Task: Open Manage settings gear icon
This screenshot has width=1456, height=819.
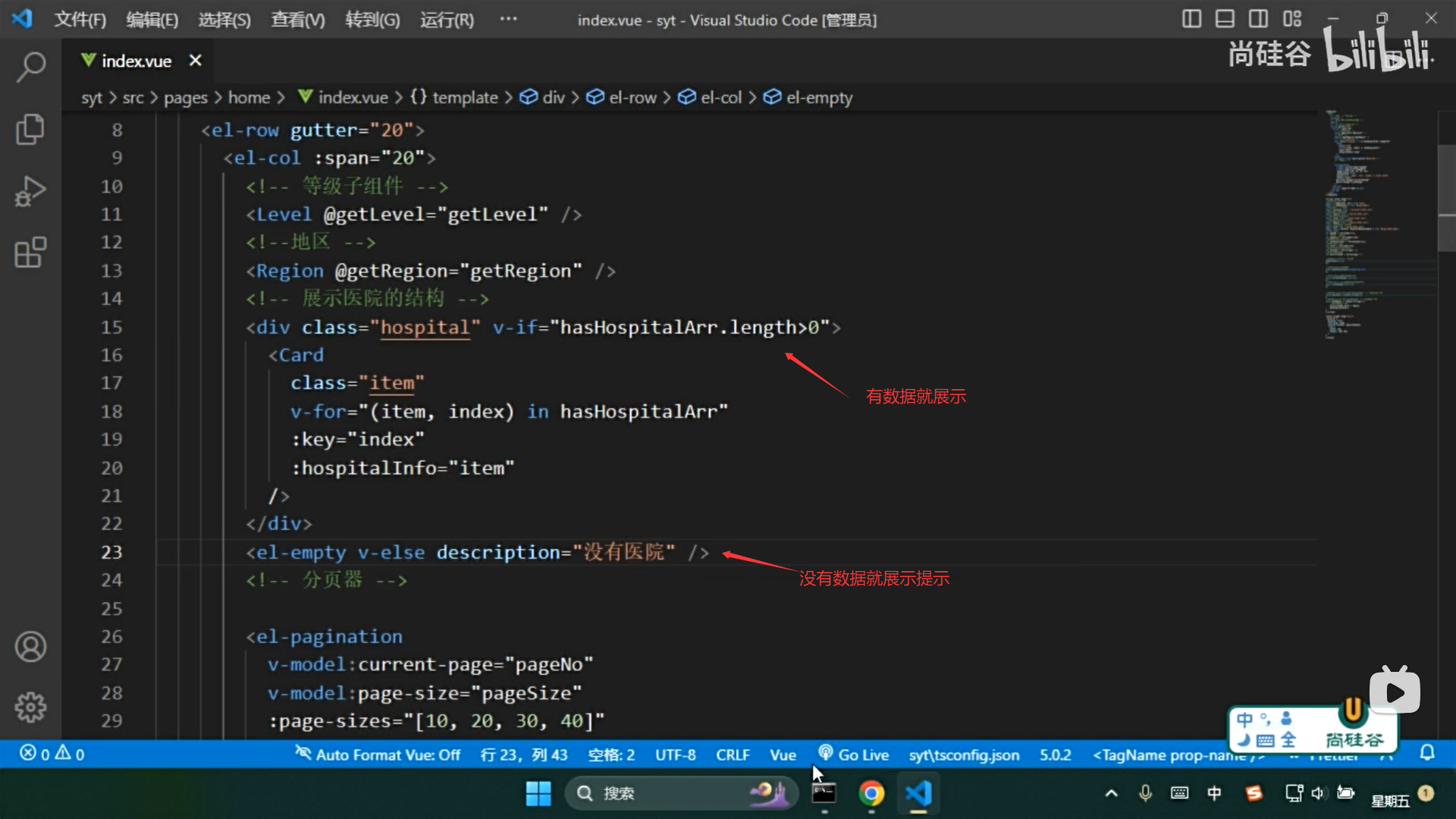Action: point(30,707)
